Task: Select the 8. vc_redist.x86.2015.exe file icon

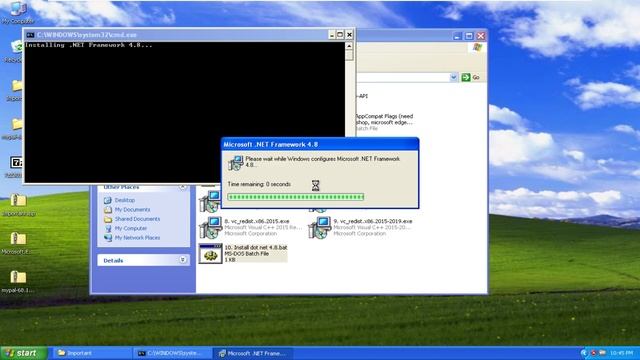Action: (x=210, y=227)
